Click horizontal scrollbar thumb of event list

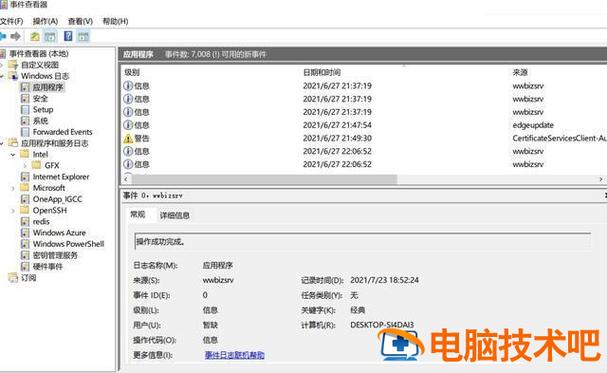(x=265, y=179)
